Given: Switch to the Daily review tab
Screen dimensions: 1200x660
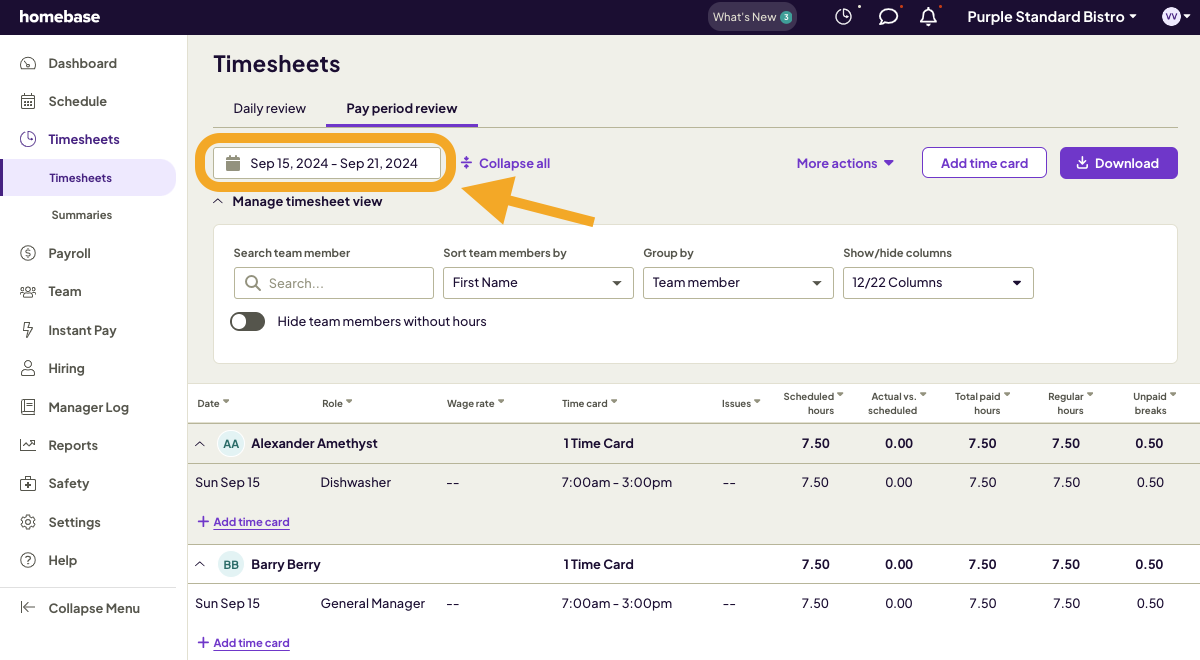Looking at the screenshot, I should pyautogui.click(x=269, y=108).
